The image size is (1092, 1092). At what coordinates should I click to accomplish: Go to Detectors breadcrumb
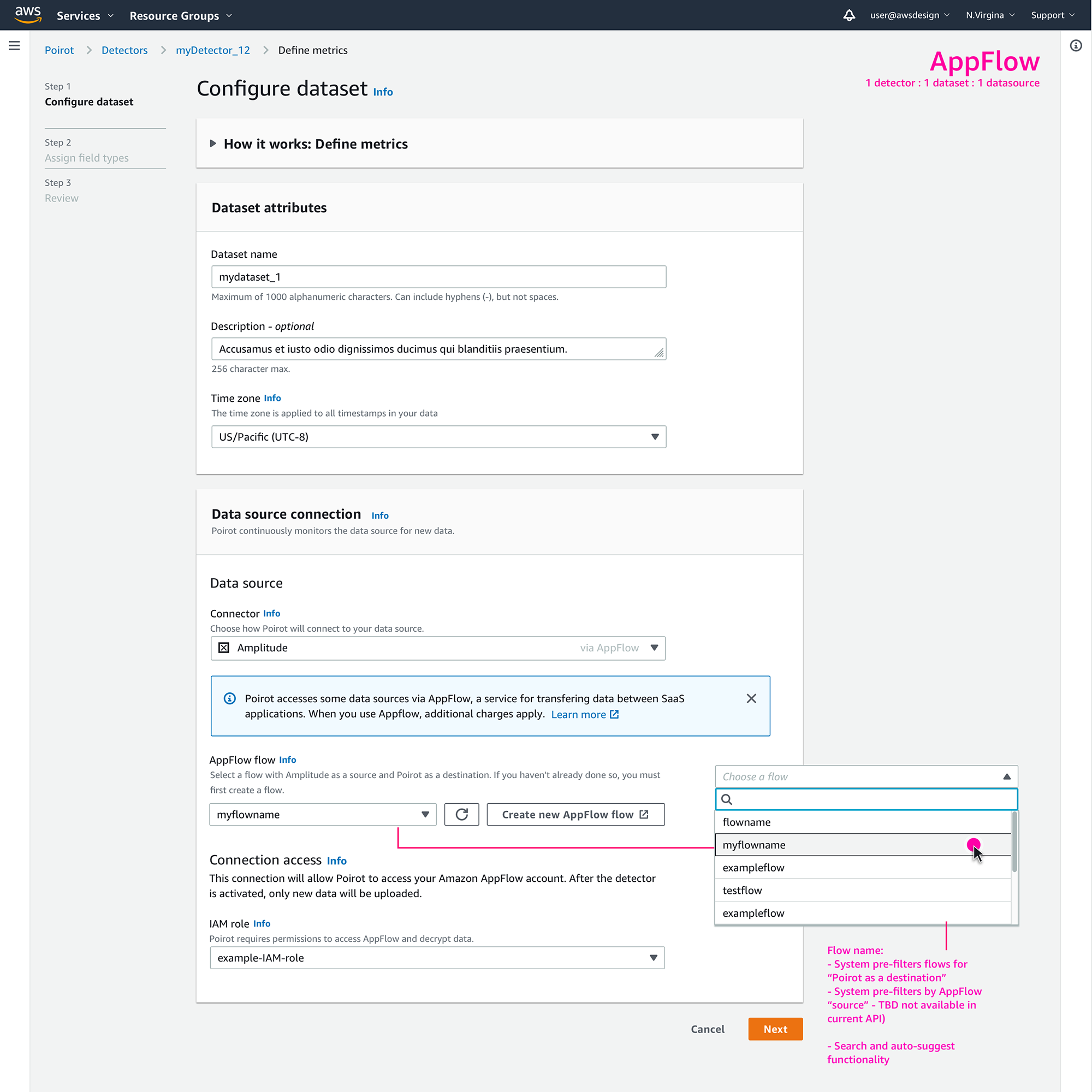coord(124,50)
